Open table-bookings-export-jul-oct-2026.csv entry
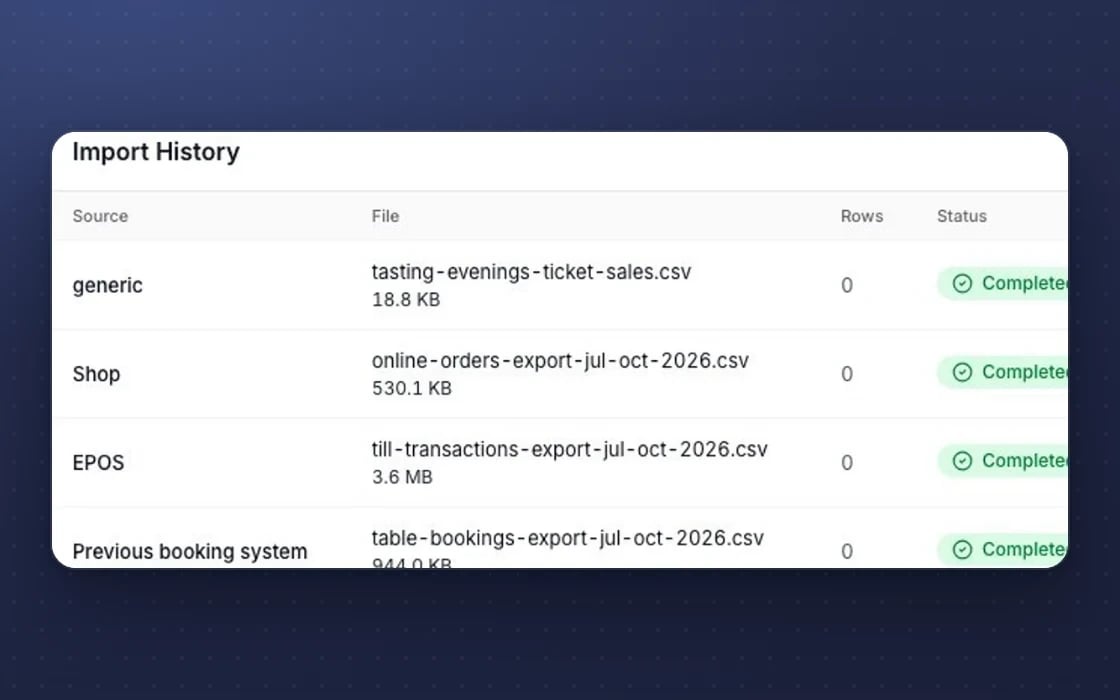Screen dimensions: 1120x700 pos(568,538)
